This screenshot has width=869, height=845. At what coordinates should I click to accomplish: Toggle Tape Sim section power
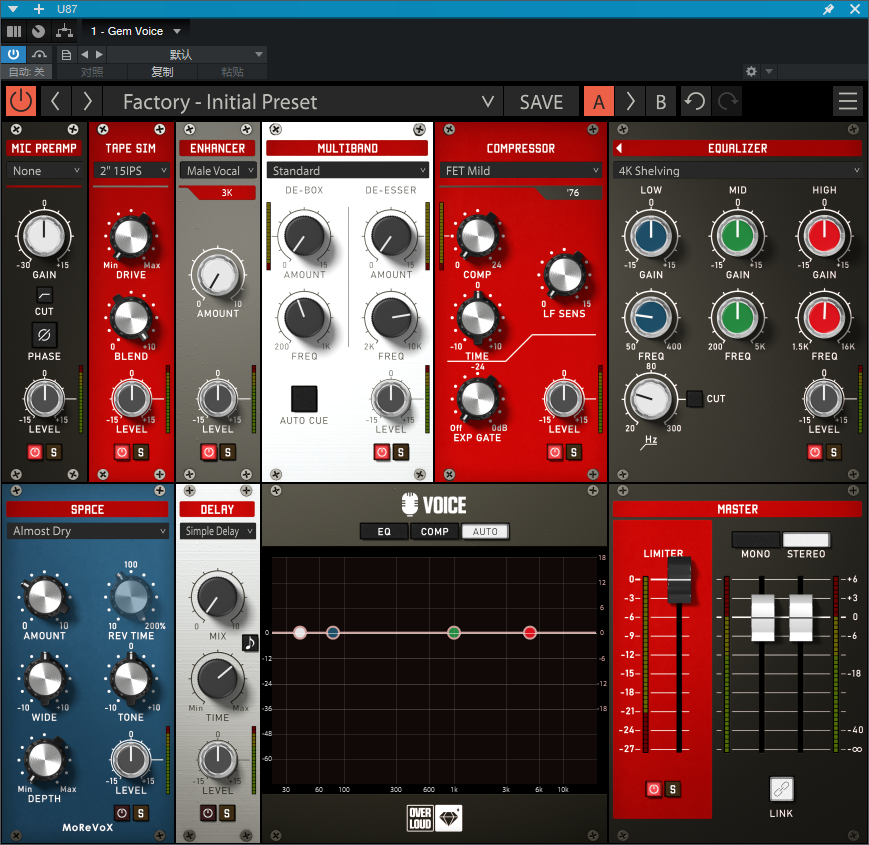122,452
